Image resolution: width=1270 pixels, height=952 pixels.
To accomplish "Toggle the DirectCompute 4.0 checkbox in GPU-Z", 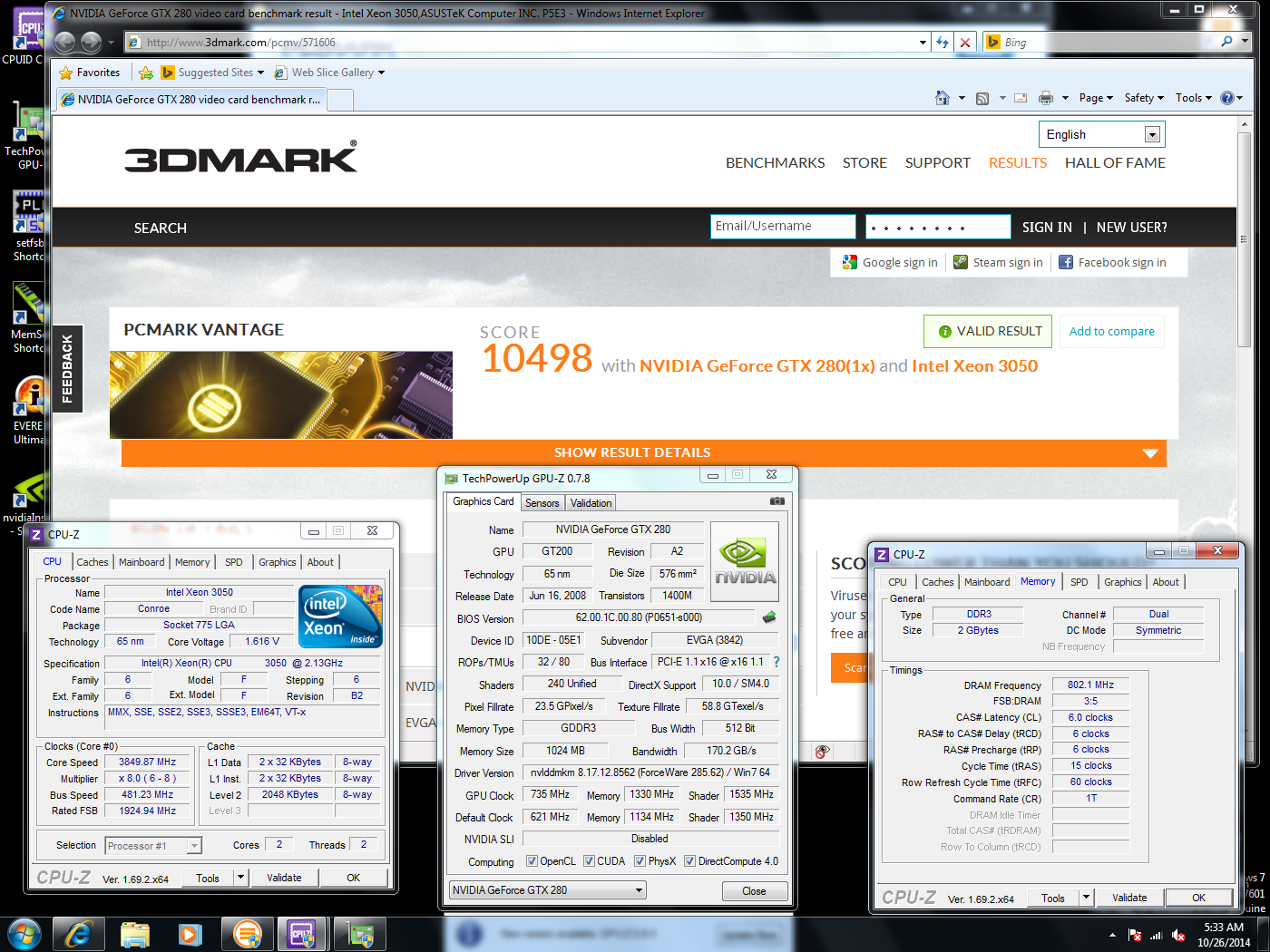I will (689, 861).
